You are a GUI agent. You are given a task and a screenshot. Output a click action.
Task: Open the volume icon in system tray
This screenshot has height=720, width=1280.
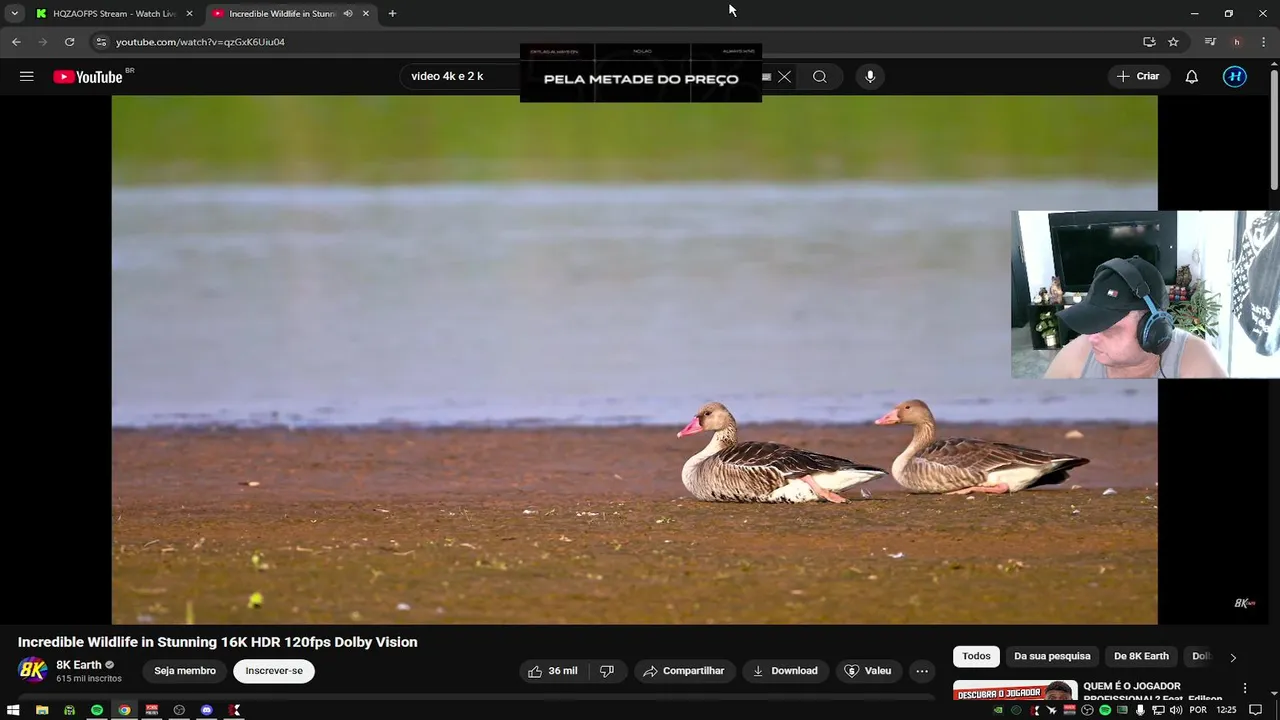[1176, 710]
